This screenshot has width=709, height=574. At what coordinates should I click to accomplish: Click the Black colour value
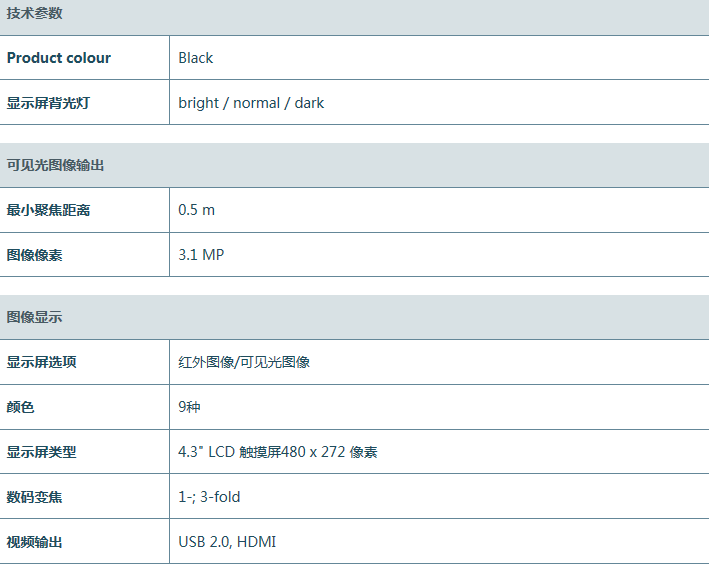pos(196,58)
